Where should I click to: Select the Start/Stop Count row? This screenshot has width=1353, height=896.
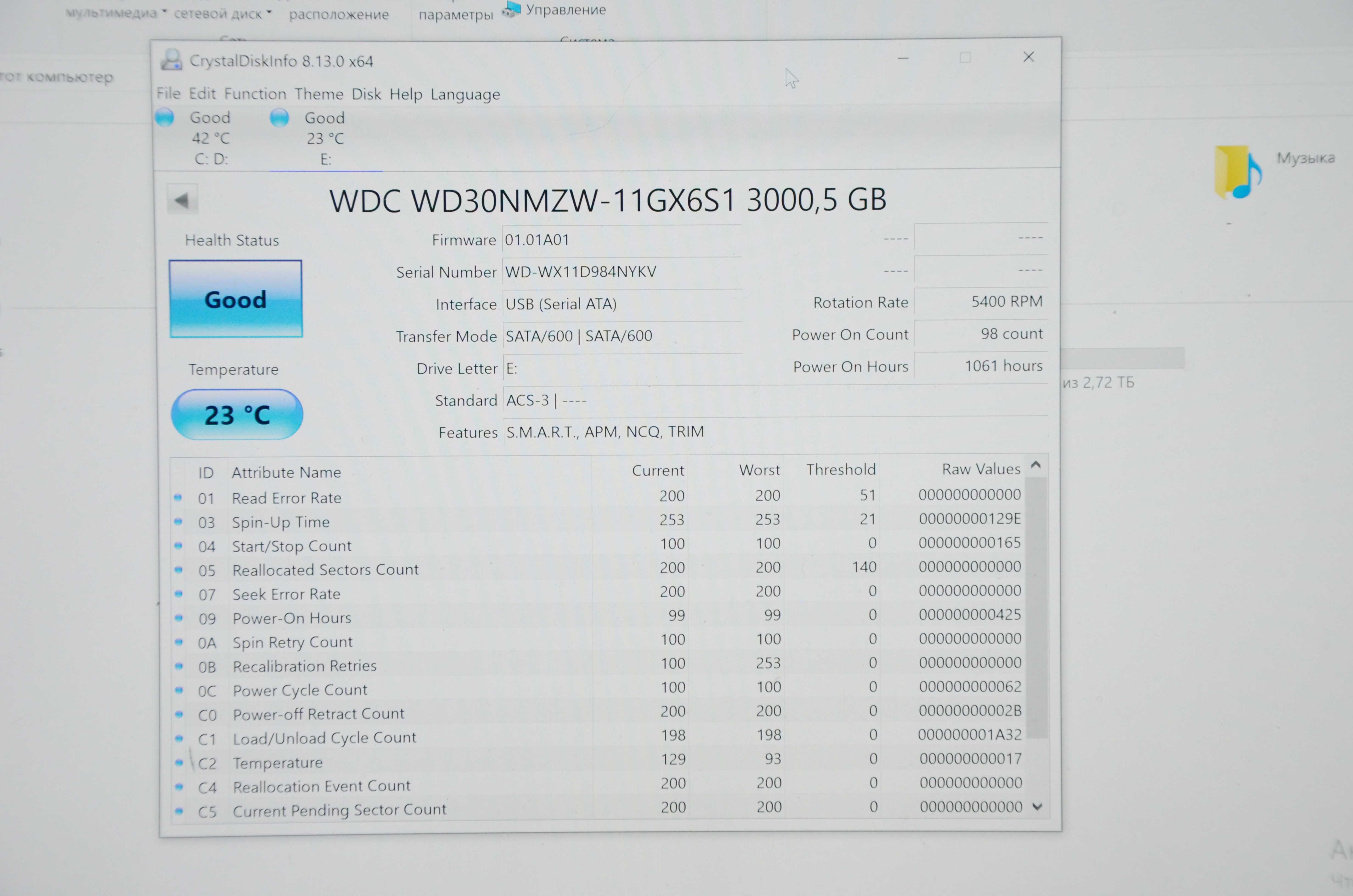point(598,545)
